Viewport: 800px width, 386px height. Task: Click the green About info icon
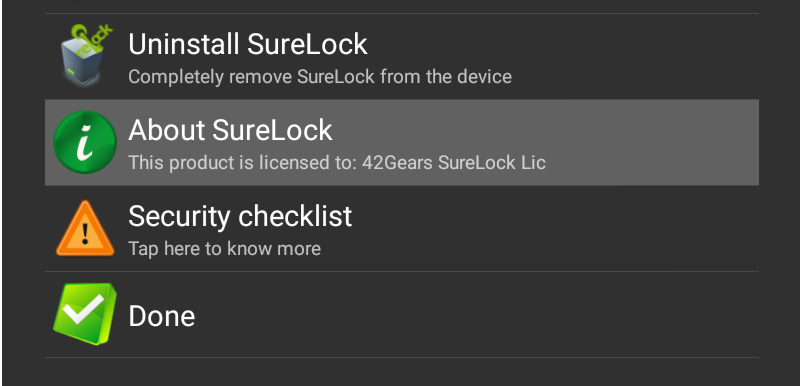[x=85, y=142]
